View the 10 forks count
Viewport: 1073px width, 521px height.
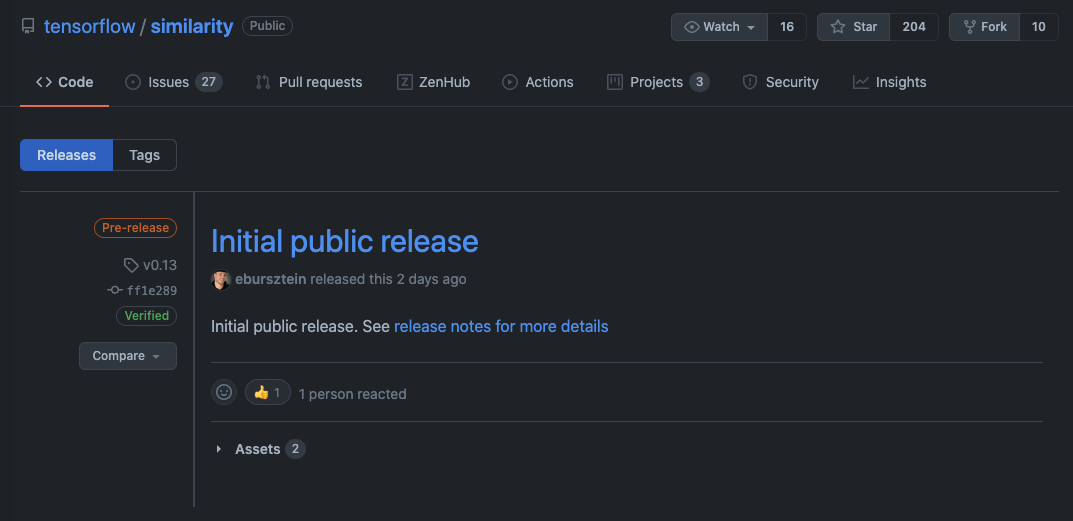tap(1039, 27)
